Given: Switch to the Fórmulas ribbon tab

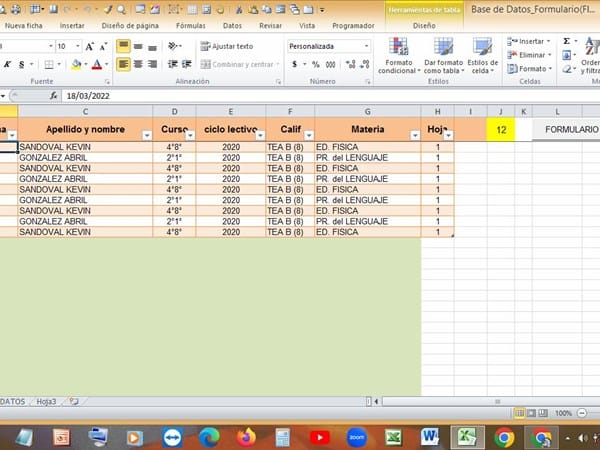Looking at the screenshot, I should (x=190, y=24).
